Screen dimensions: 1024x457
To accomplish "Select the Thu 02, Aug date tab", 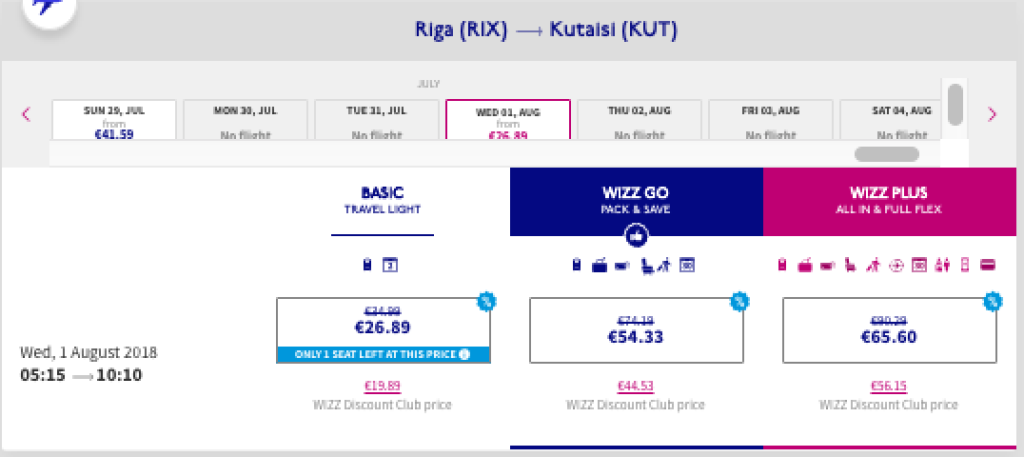I will tap(639, 120).
